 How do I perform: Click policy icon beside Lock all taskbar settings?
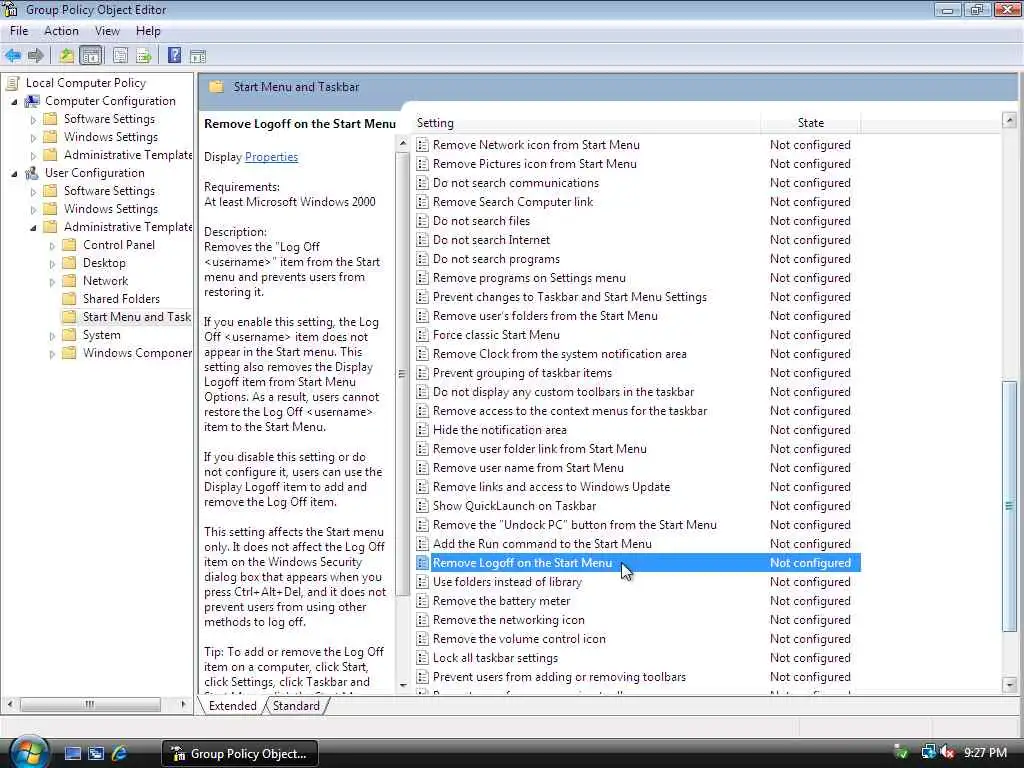tap(423, 658)
